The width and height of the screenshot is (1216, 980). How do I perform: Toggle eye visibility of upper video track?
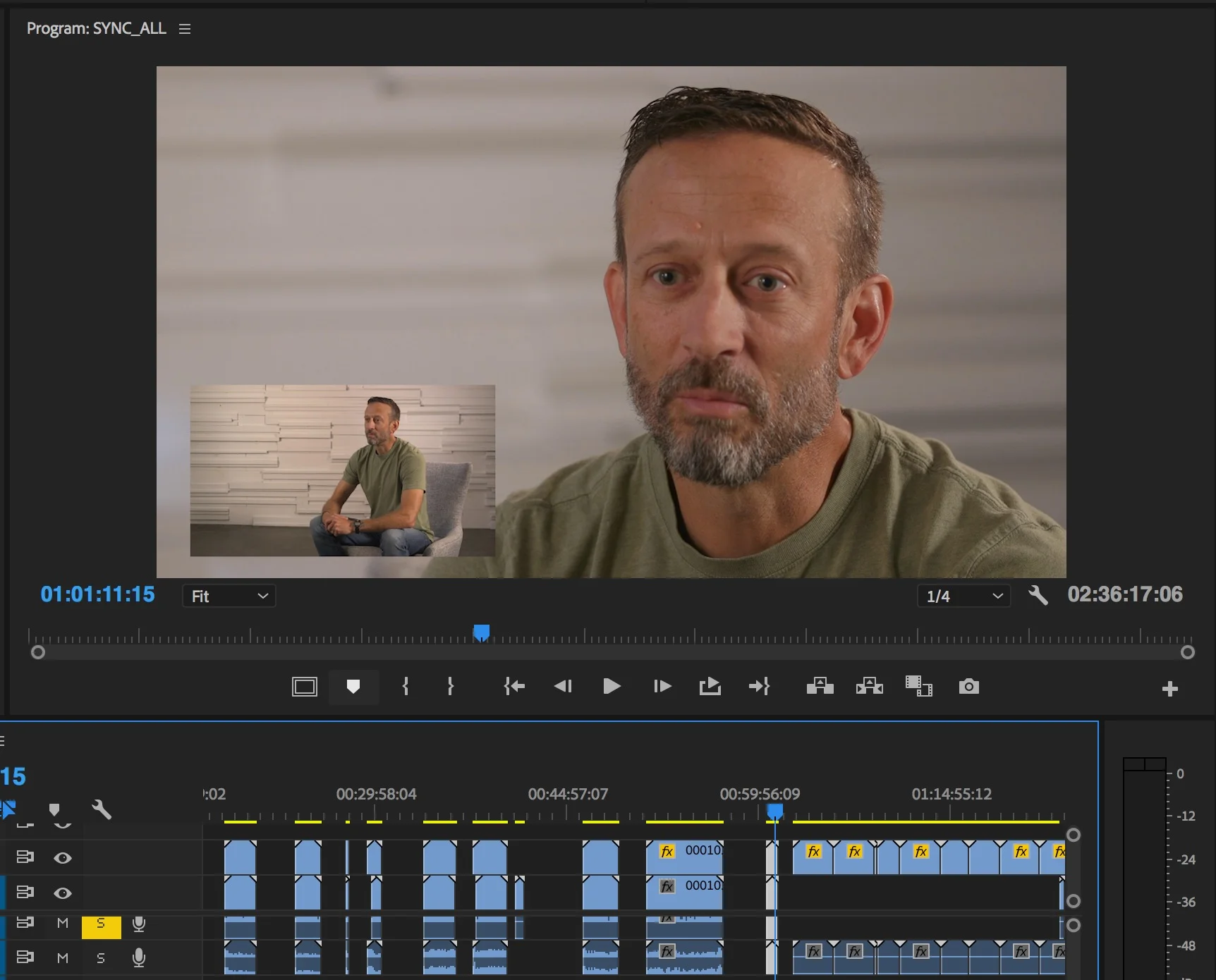click(63, 858)
